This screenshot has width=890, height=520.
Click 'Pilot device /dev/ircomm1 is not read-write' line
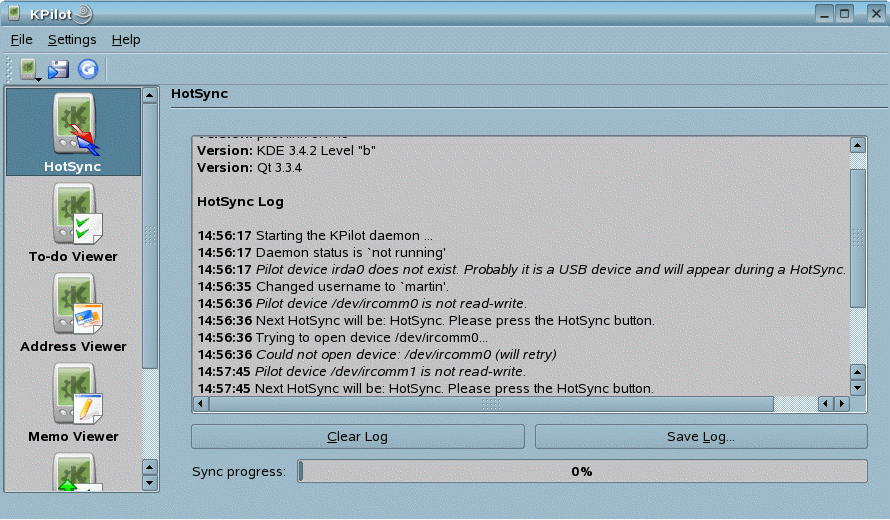362,372
